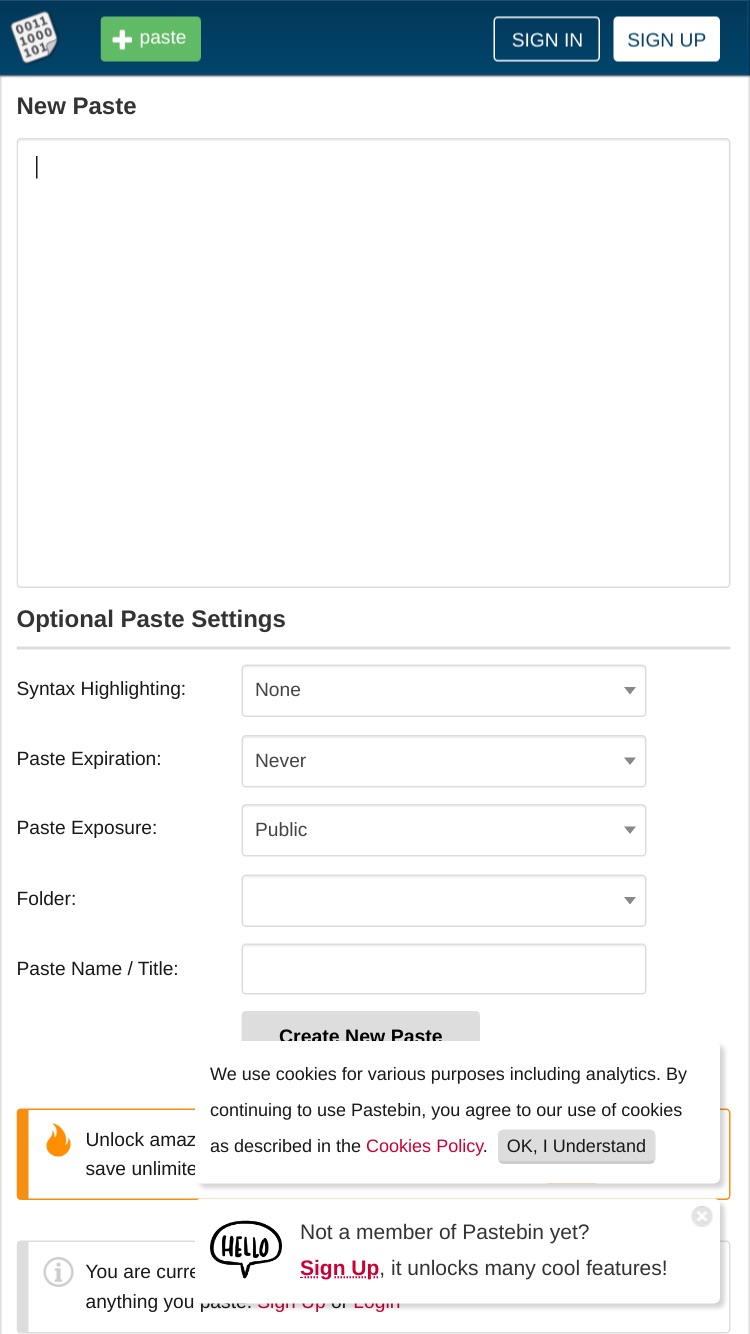750x1334 pixels.
Task: Focus the New Paste text area
Action: [373, 363]
